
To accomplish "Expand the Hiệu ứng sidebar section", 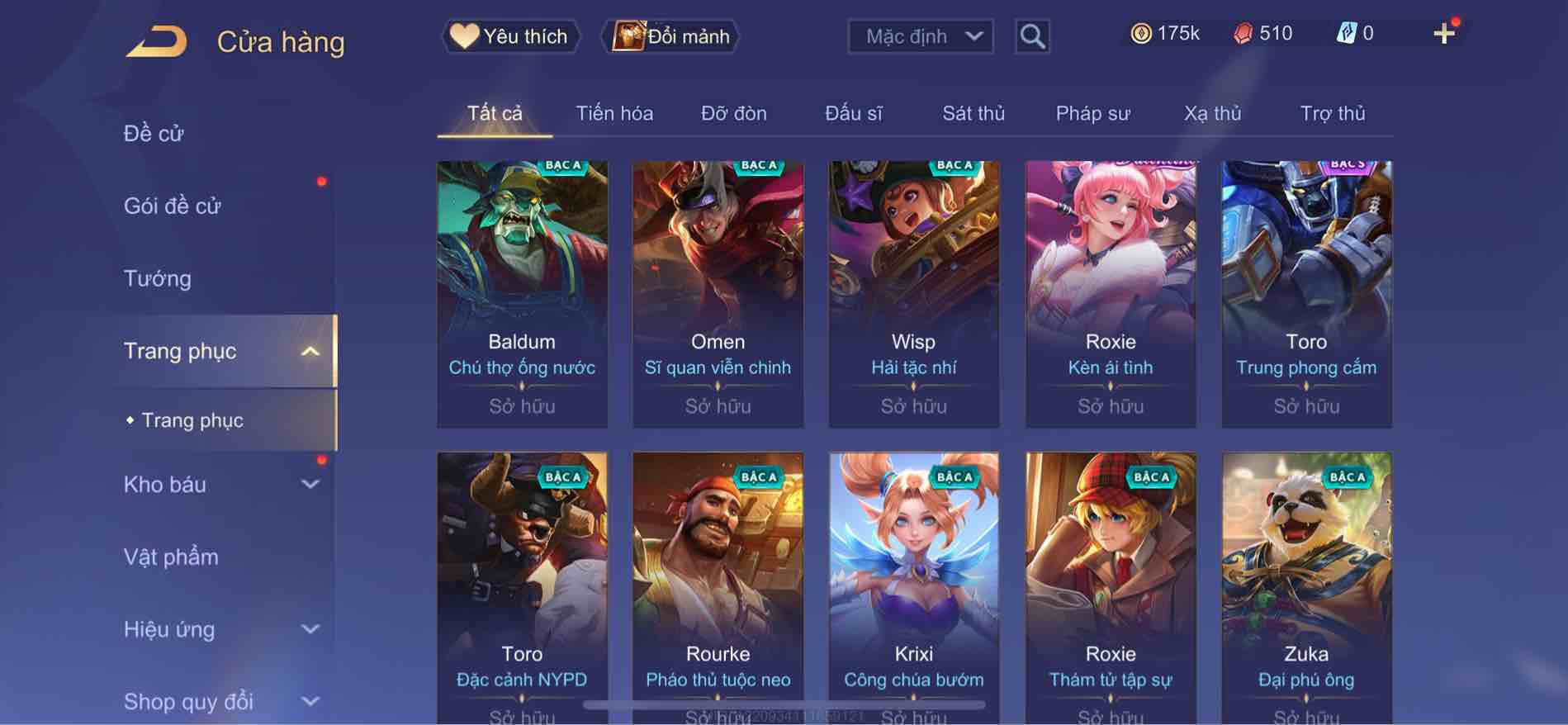I will 310,629.
